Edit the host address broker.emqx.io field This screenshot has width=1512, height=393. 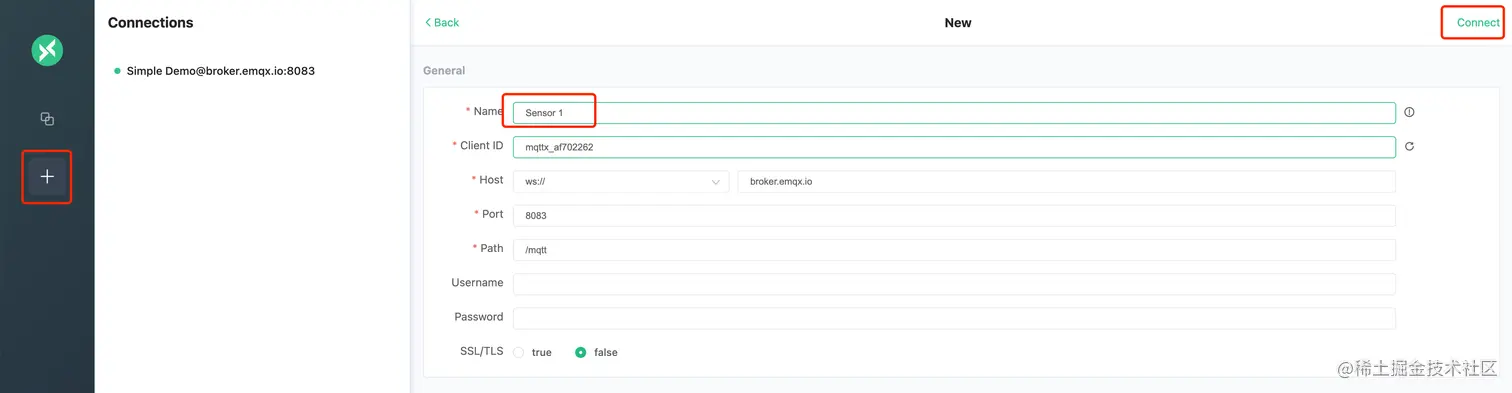coord(1066,181)
